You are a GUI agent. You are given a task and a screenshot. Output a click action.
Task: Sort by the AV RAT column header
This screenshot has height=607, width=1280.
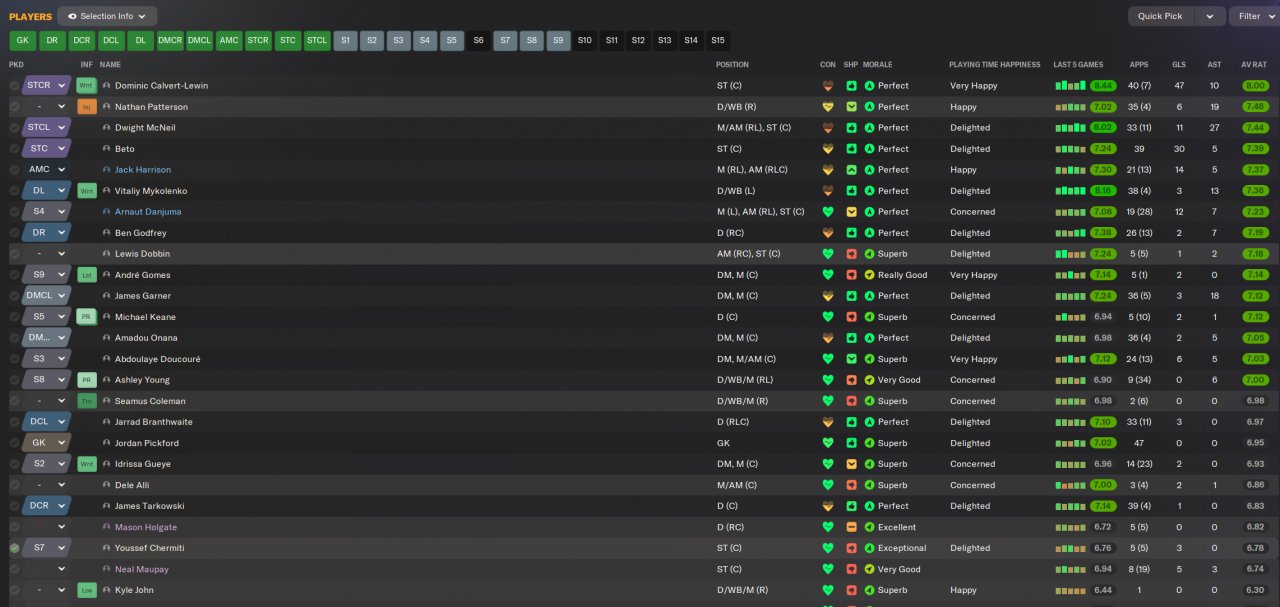pyautogui.click(x=1253, y=64)
